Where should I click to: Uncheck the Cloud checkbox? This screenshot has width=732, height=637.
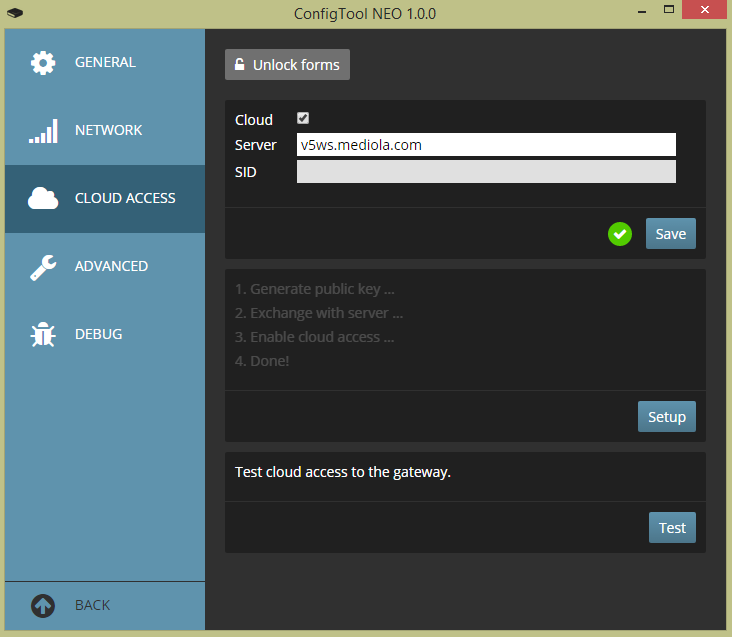(x=303, y=119)
